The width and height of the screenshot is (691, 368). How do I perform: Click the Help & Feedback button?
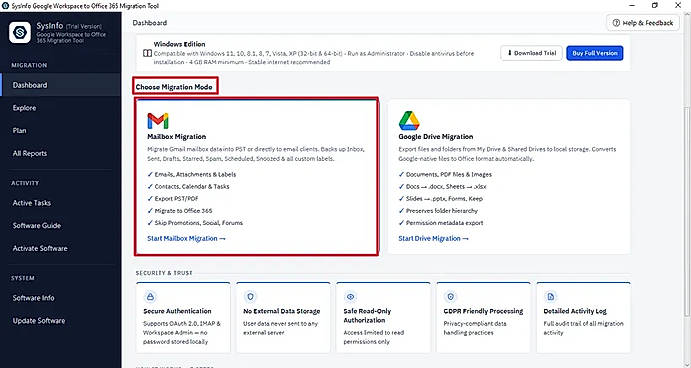click(x=643, y=22)
